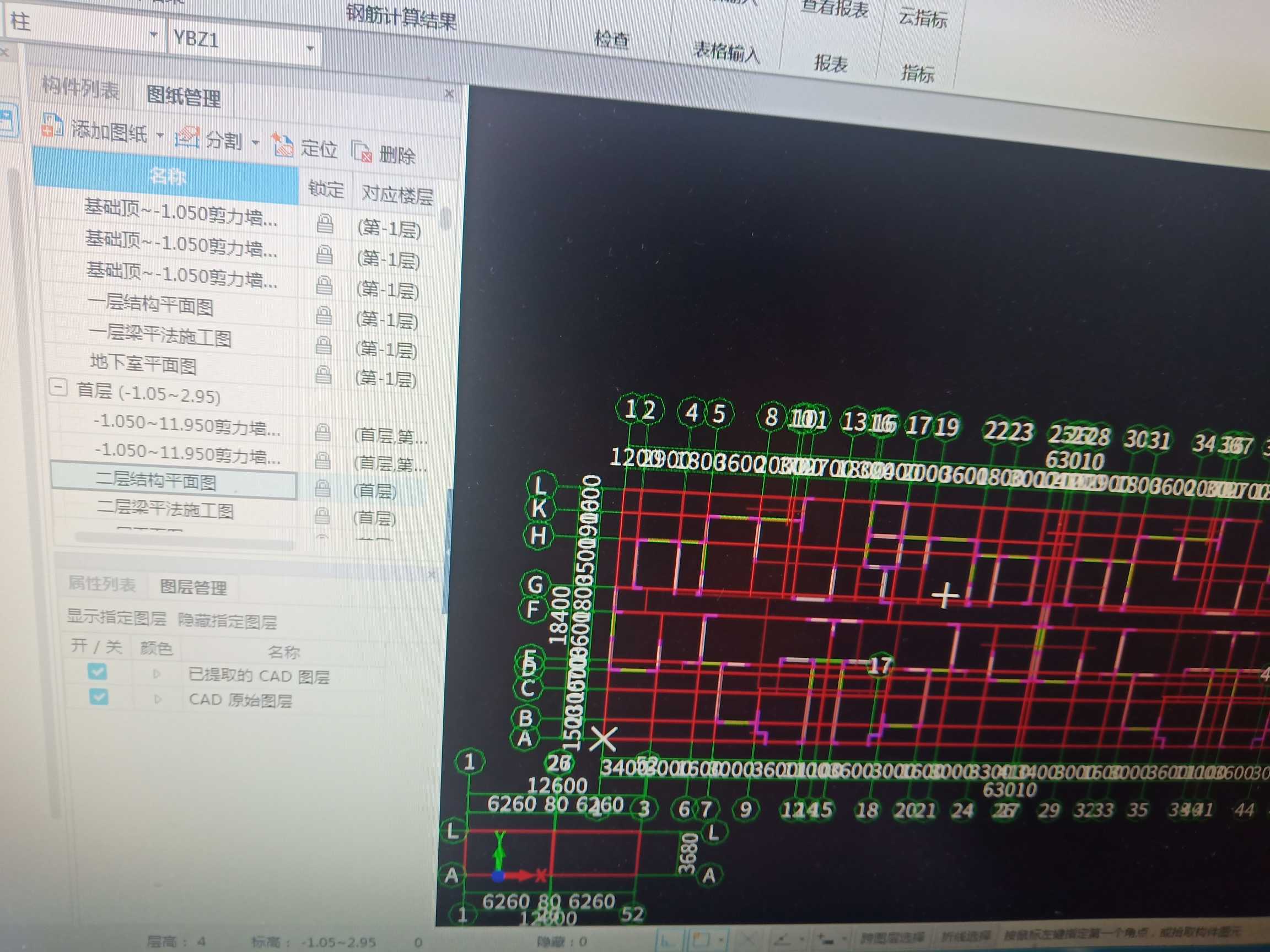Screen dimensions: 1270x952
Task: Expand the CAD 原始图层 row arrow
Action: (158, 699)
